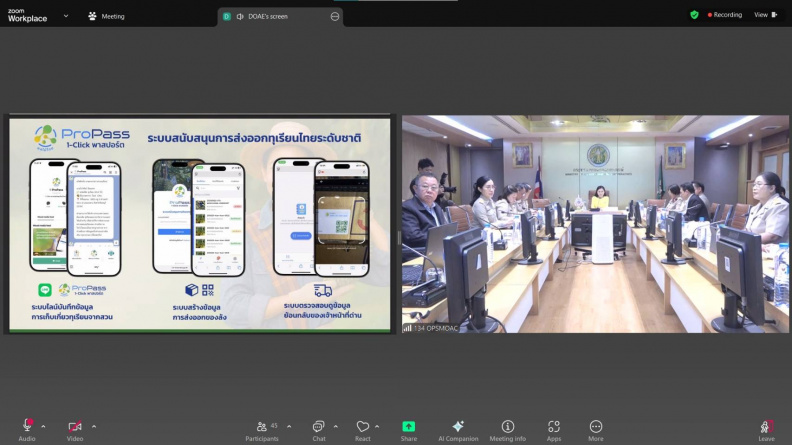Select the DOAE's screen tab

[x=279, y=17]
